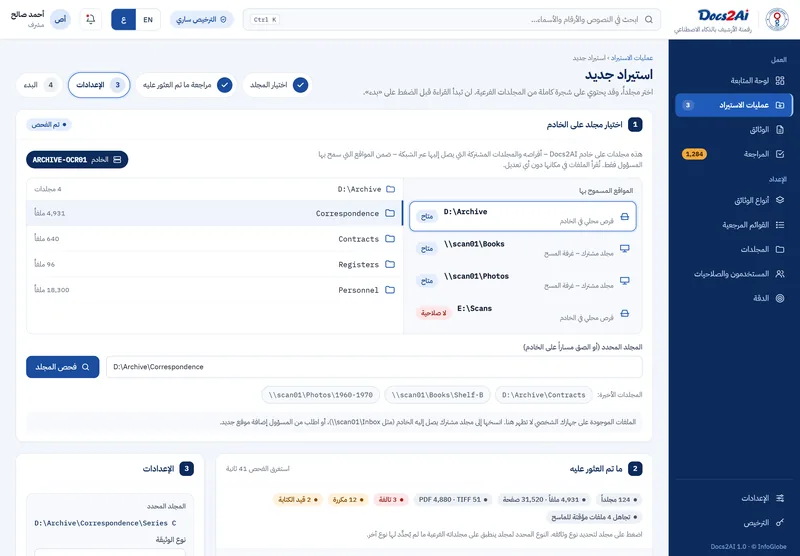Click the reference lists icon in sidebar
This screenshot has height=556, width=800.
pyautogui.click(x=780, y=225)
